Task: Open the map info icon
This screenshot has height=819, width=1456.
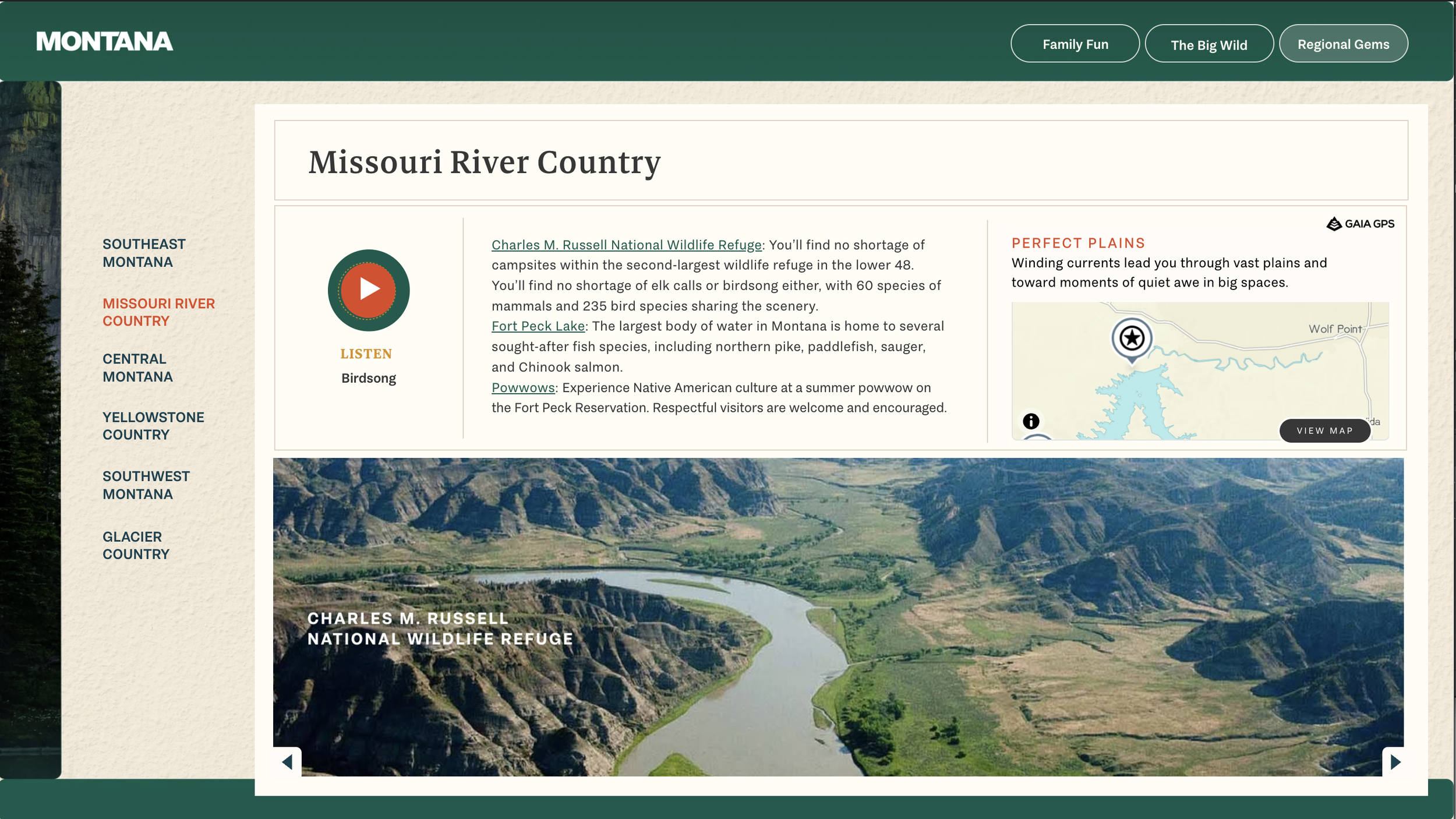Action: [x=1031, y=421]
